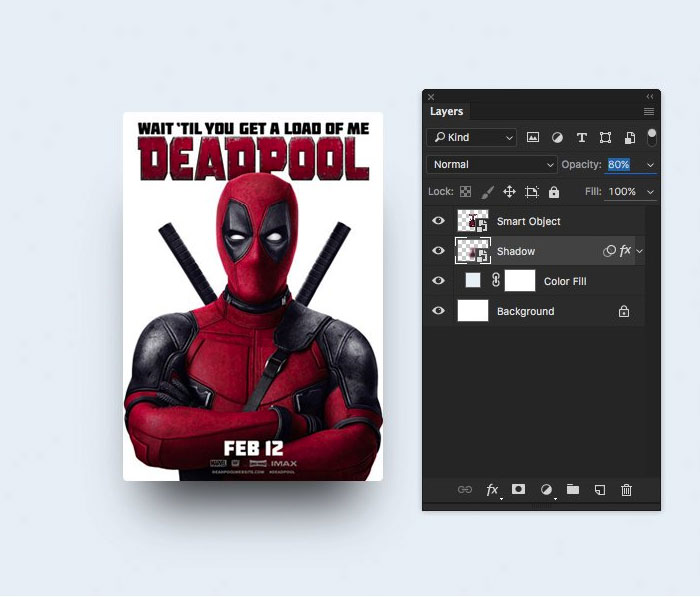This screenshot has height=597, width=700.
Task: Click the Color Fill layer mask thumbnail
Action: [520, 280]
